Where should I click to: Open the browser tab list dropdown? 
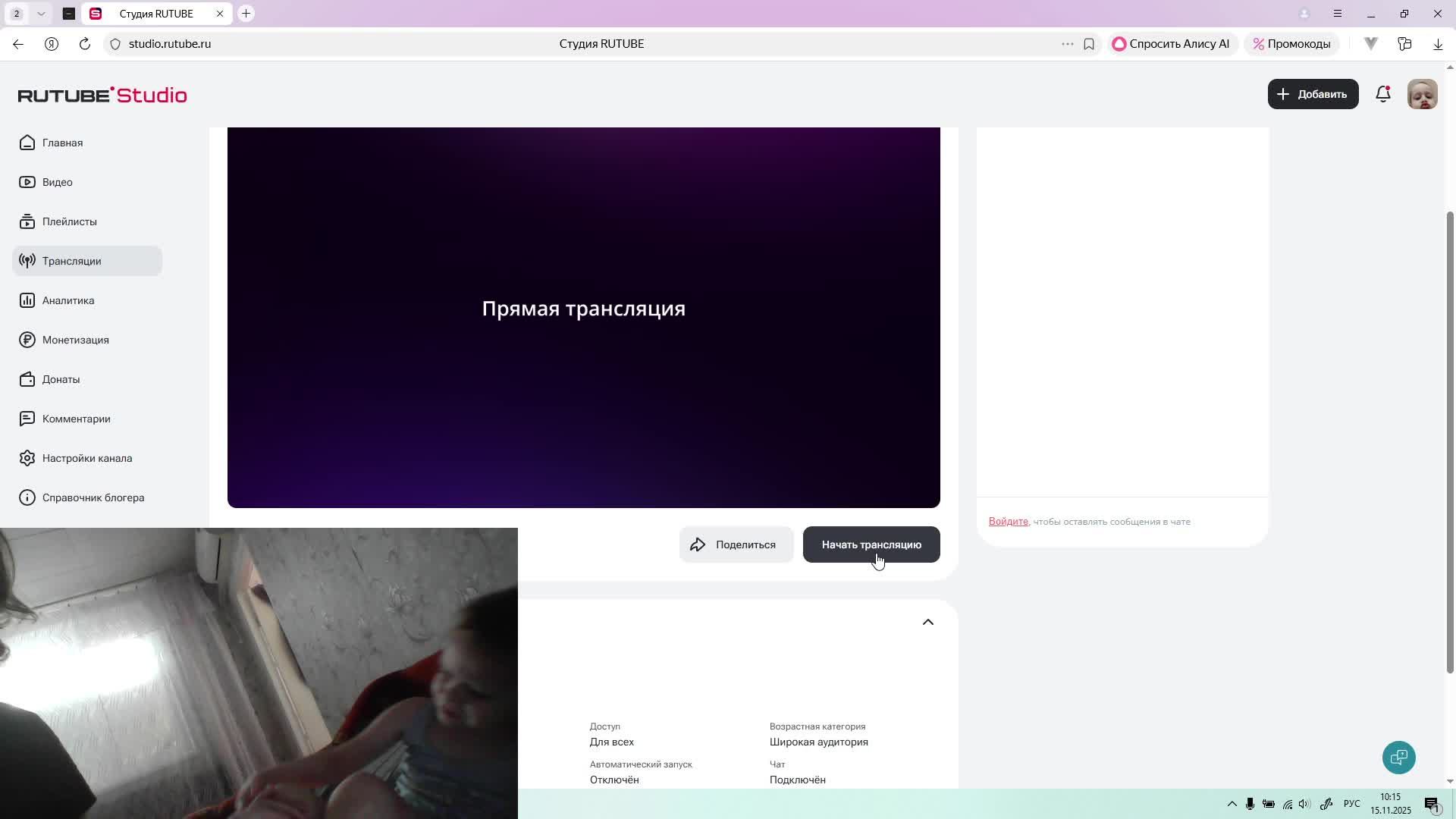(x=41, y=13)
